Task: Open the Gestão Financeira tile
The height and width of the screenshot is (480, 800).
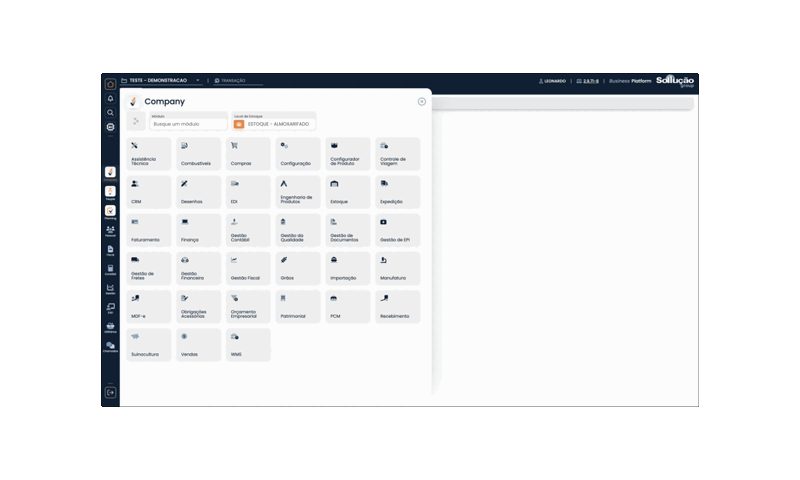Action: (x=197, y=268)
